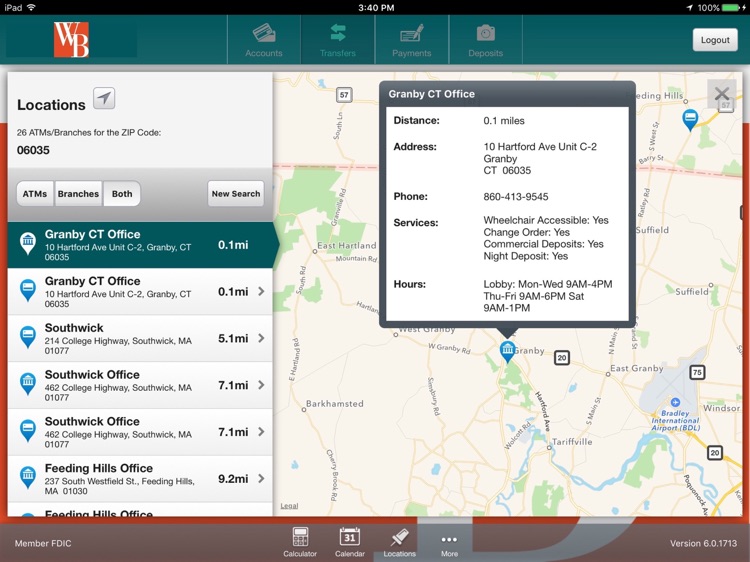Close the map with the X button
750x562 pixels.
tap(721, 94)
